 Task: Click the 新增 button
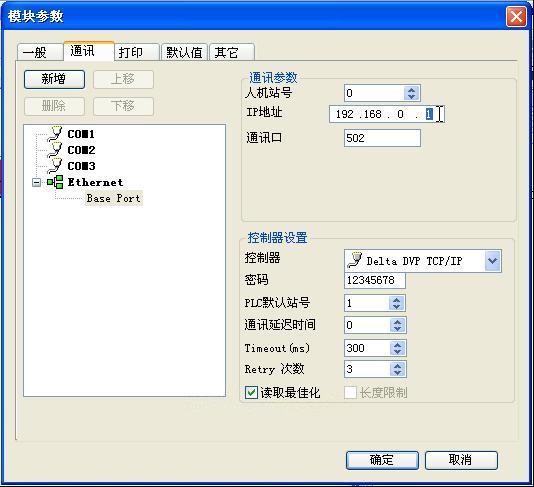(x=54, y=79)
